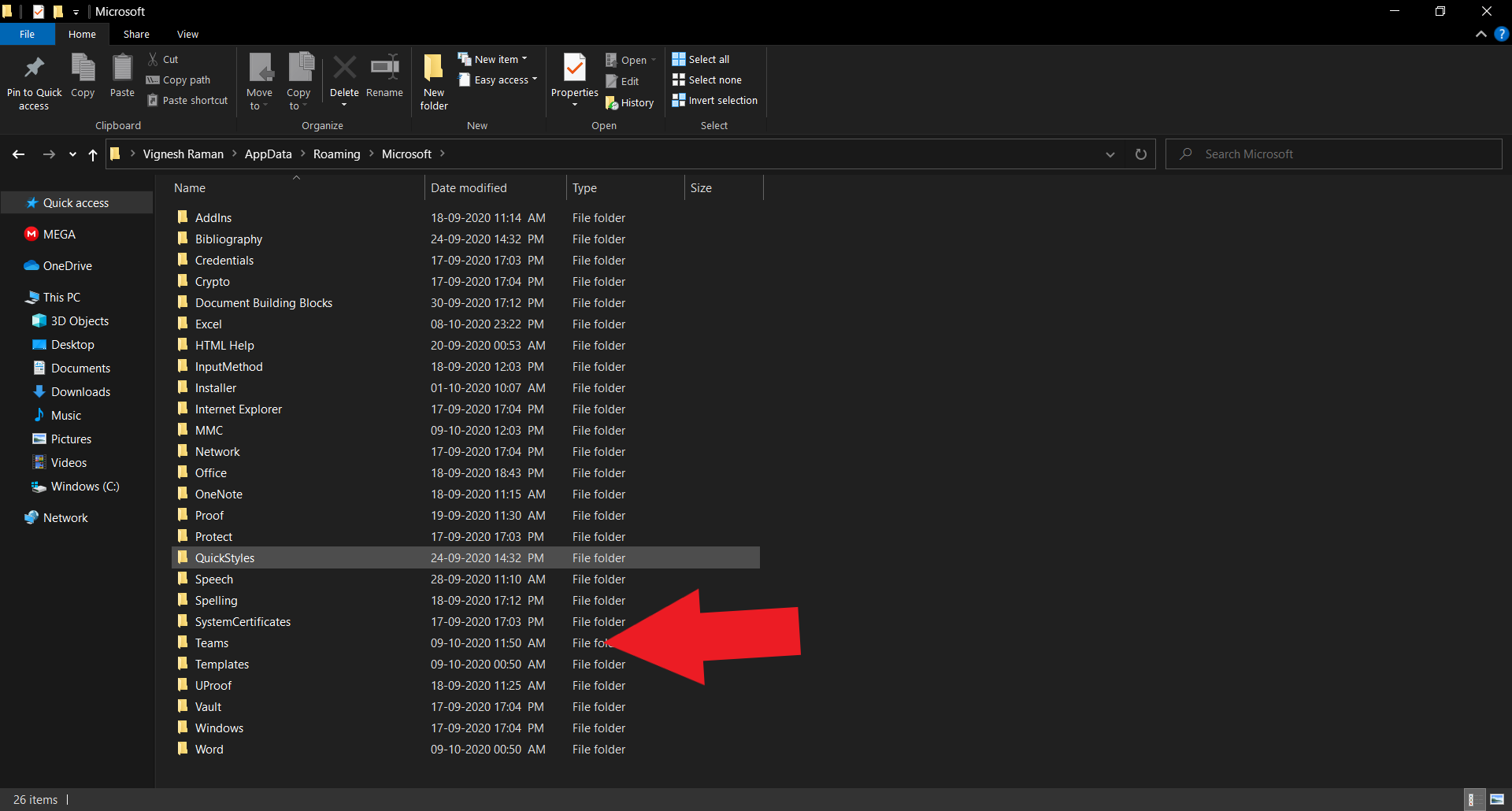The height and width of the screenshot is (811, 1512).
Task: Open address bar history dropdown
Action: (1110, 154)
